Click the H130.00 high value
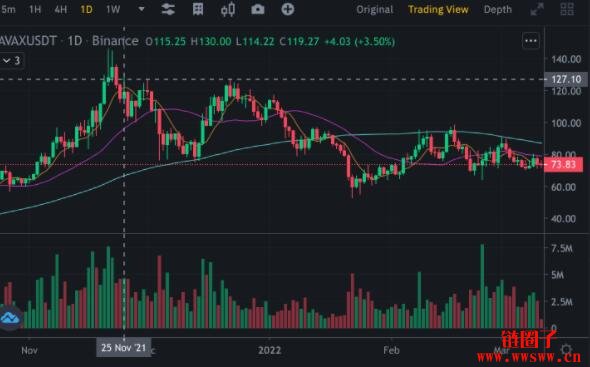This screenshot has height=367, width=590. coord(211,41)
